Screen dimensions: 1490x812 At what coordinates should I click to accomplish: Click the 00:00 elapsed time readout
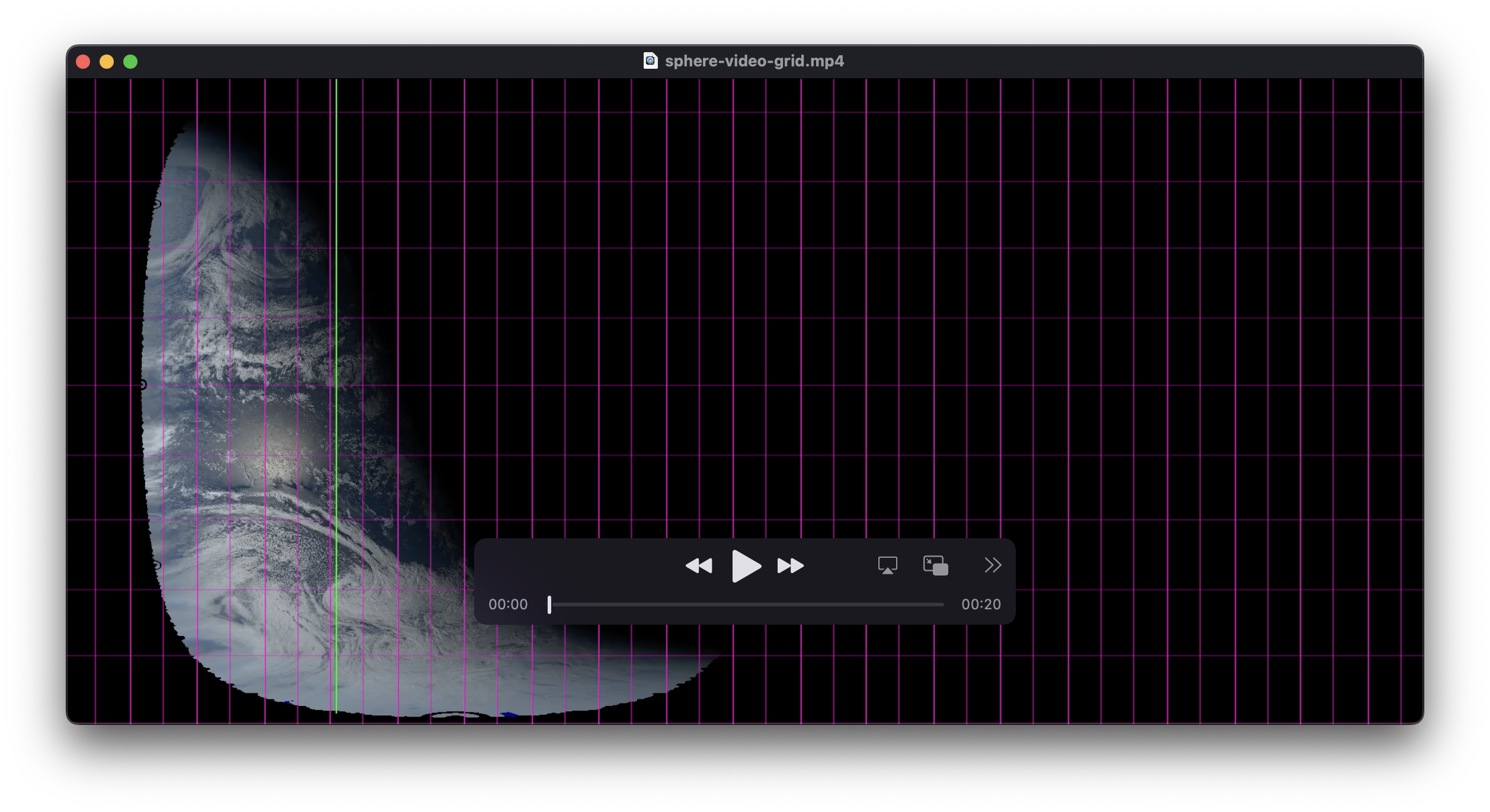pyautogui.click(x=509, y=604)
